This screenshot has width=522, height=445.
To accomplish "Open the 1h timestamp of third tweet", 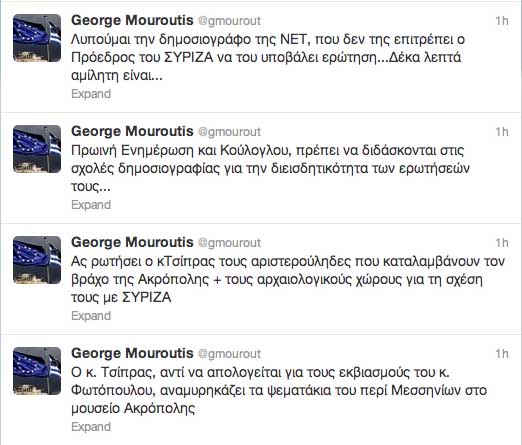I will [502, 243].
